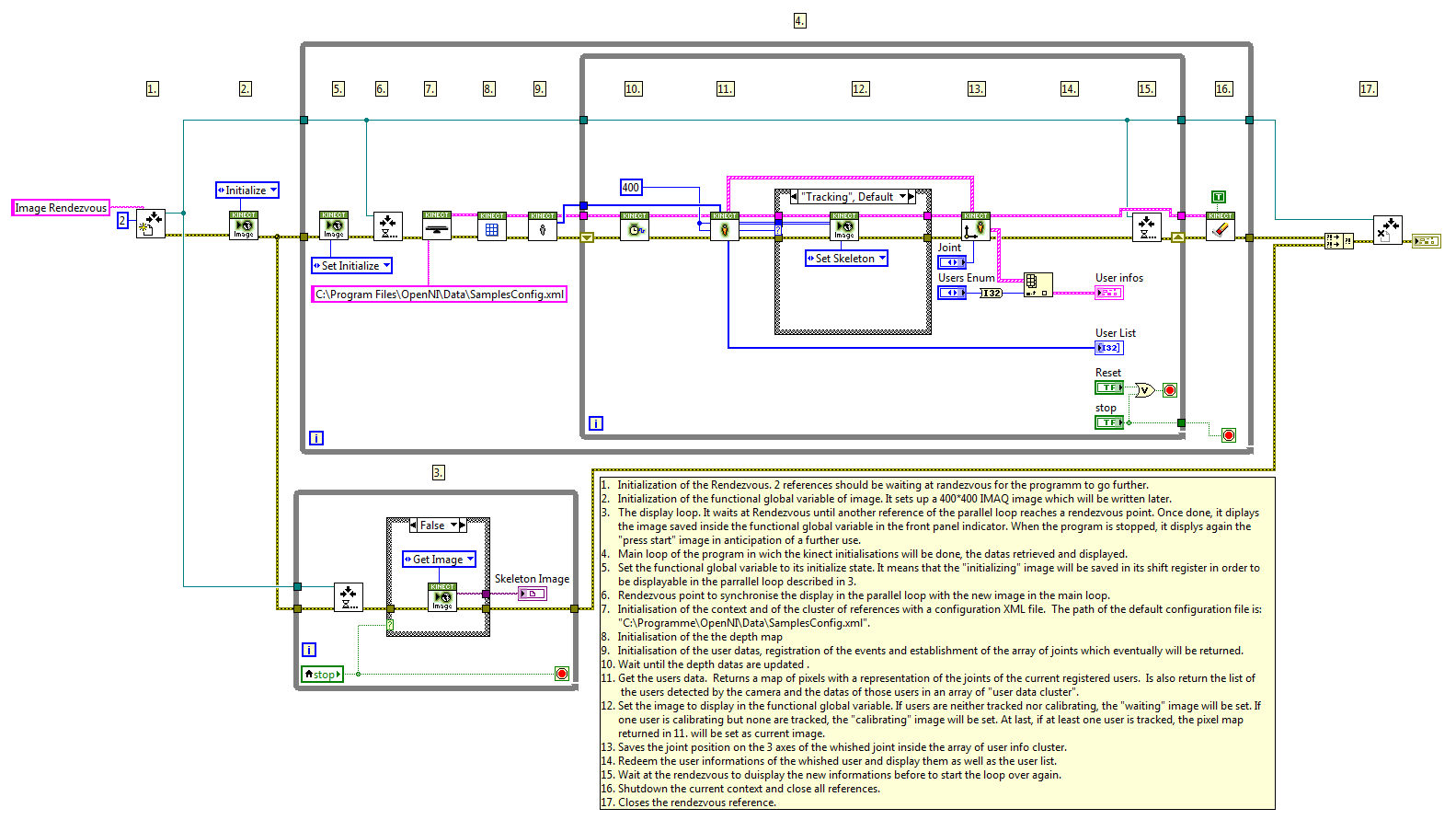Click display loop red stop condition terminal
Viewport: 1456px width, 820px height.
(x=562, y=674)
